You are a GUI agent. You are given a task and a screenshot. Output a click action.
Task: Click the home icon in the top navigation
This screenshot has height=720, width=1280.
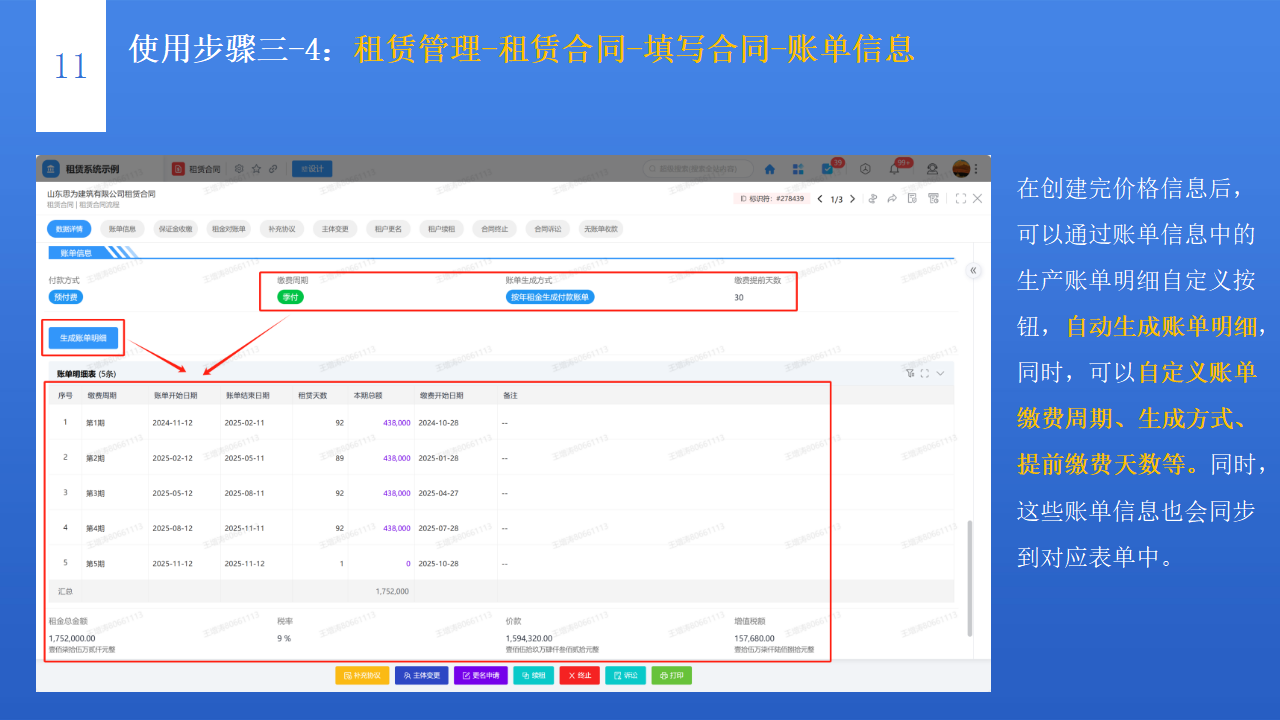click(770, 168)
